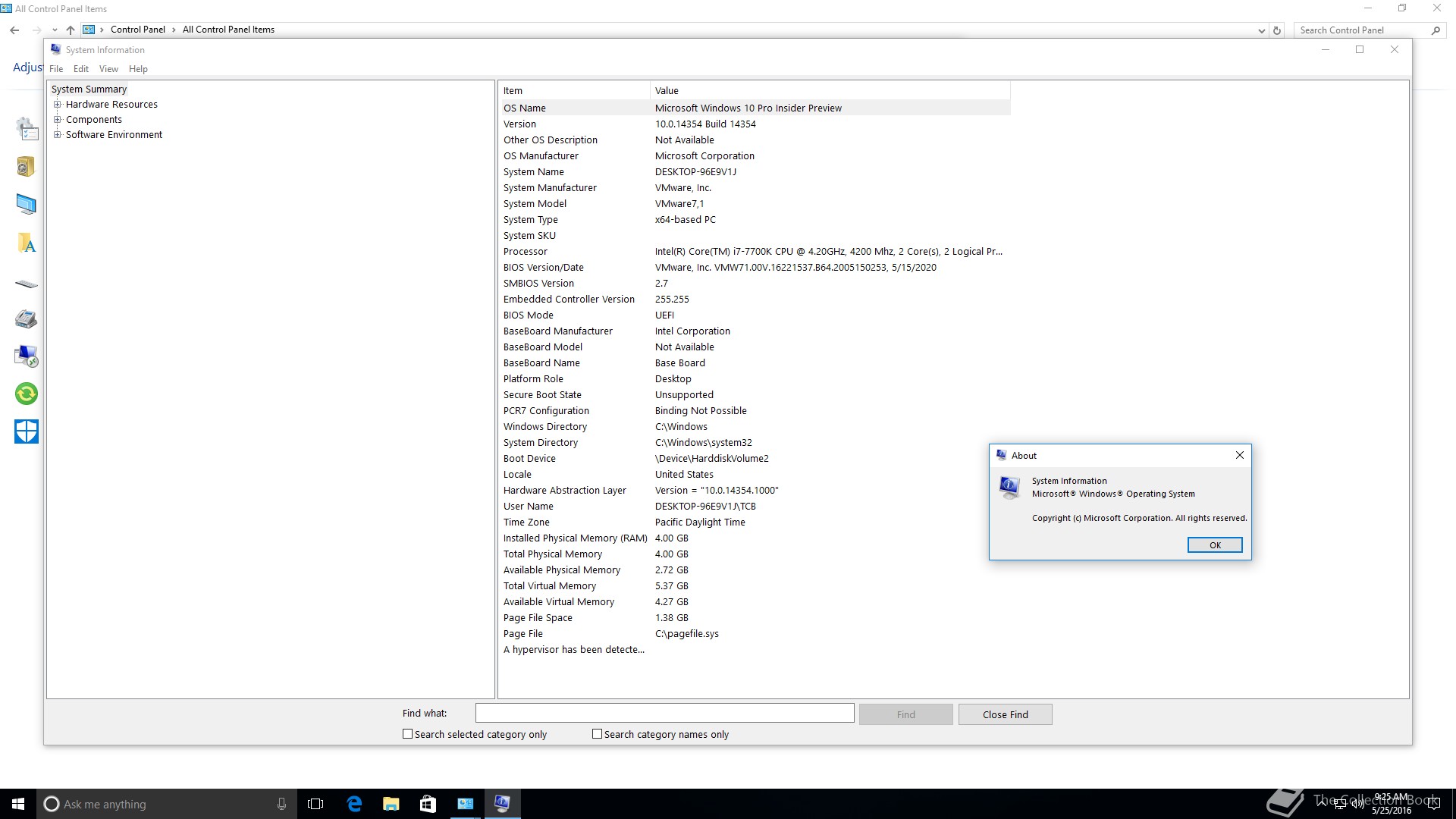Click the Control Panel back arrow
Screen dimensions: 1456x819
point(14,30)
